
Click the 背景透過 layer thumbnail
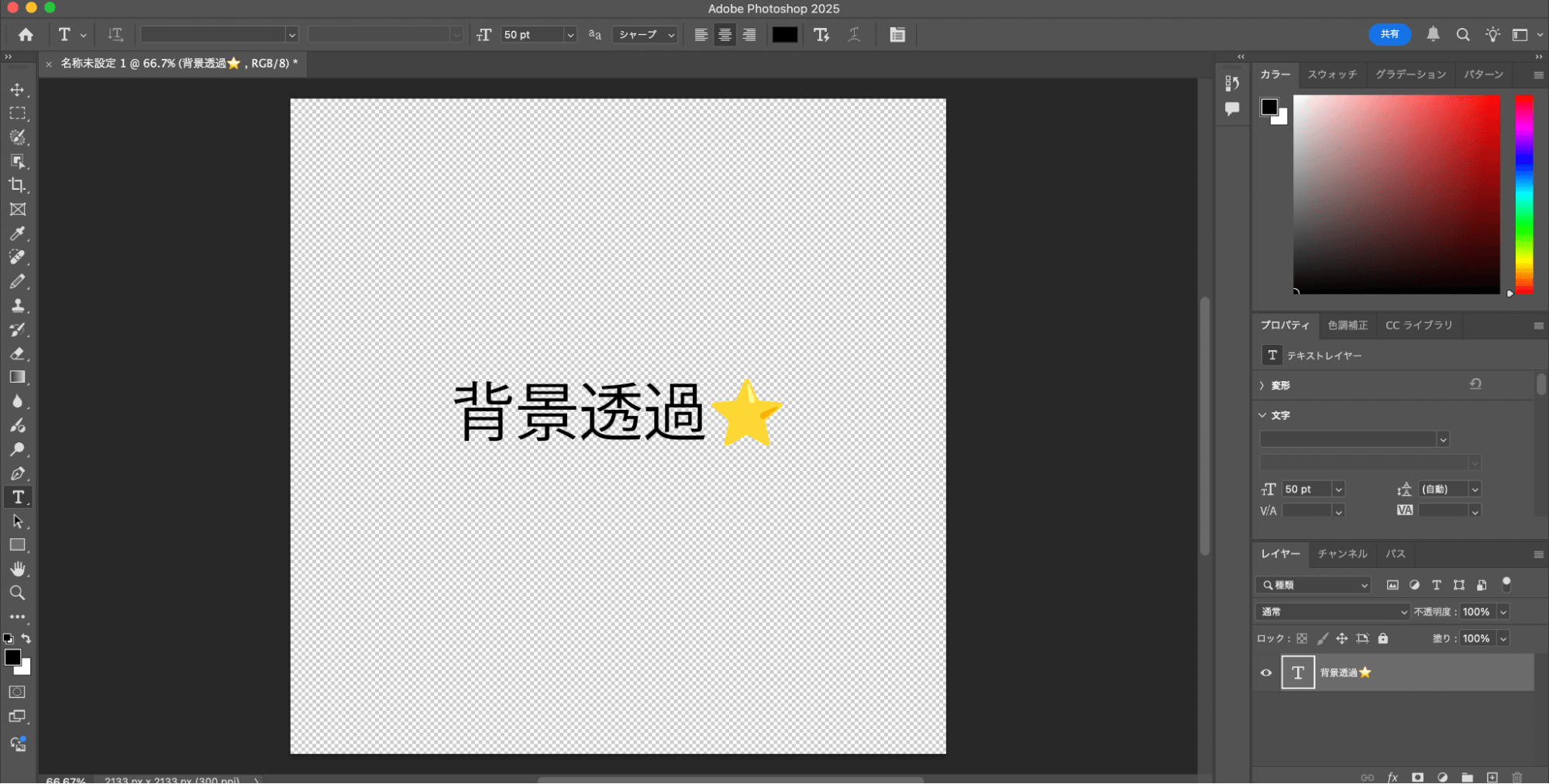(1298, 673)
